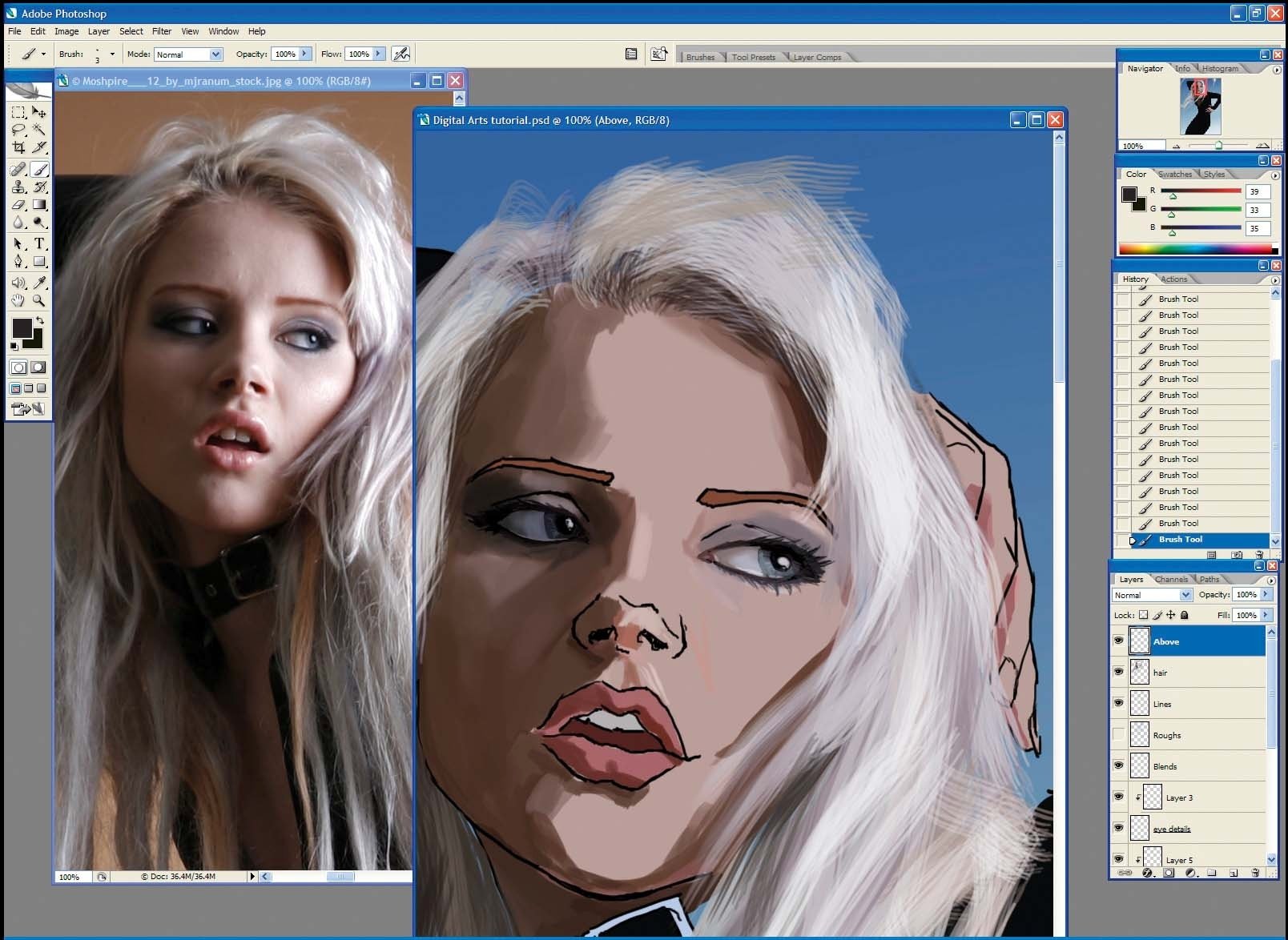Show the Roughs layer visibility box
The height and width of the screenshot is (940, 1288).
(x=1119, y=734)
